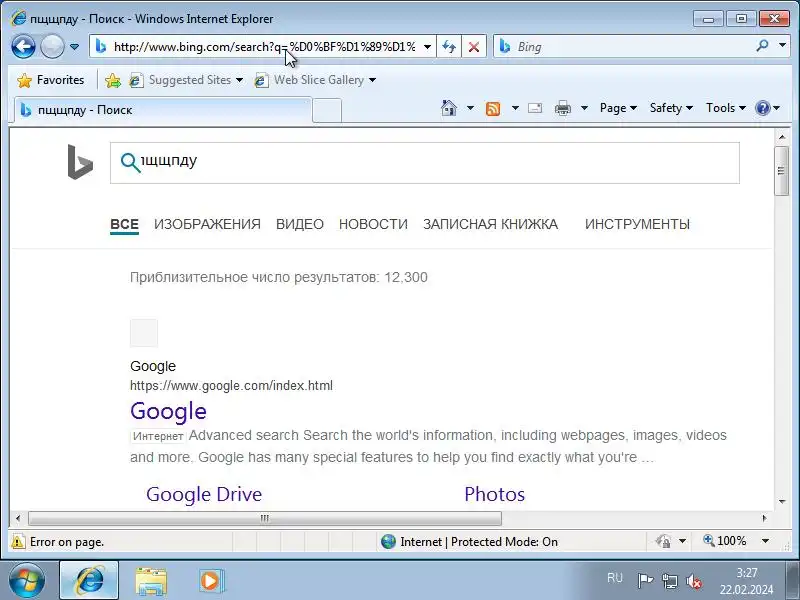800x600 pixels.
Task: Open the ИНСТРУМЕНТЫ search tools
Action: tap(637, 224)
